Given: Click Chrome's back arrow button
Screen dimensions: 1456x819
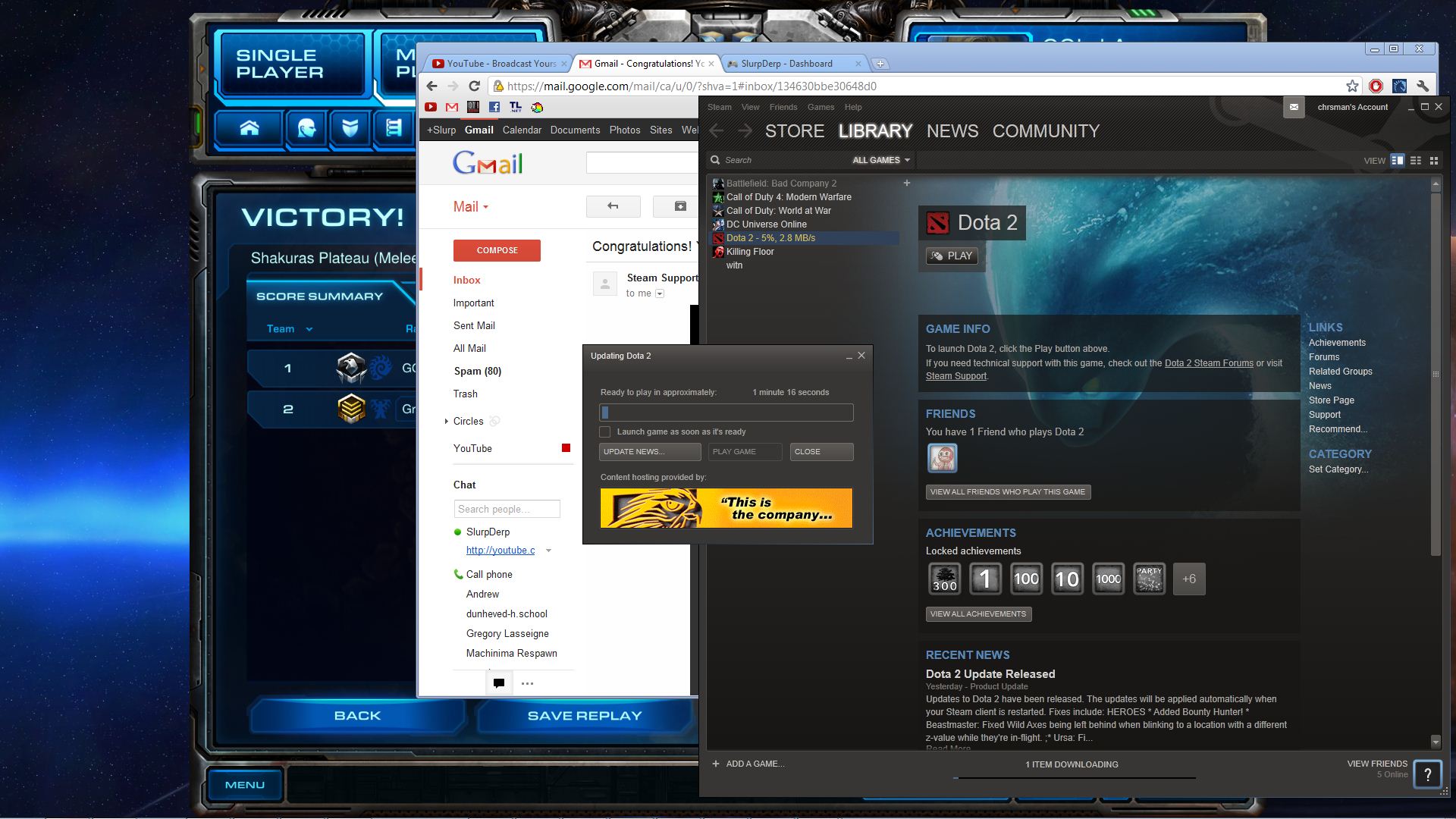Looking at the screenshot, I should (x=432, y=86).
